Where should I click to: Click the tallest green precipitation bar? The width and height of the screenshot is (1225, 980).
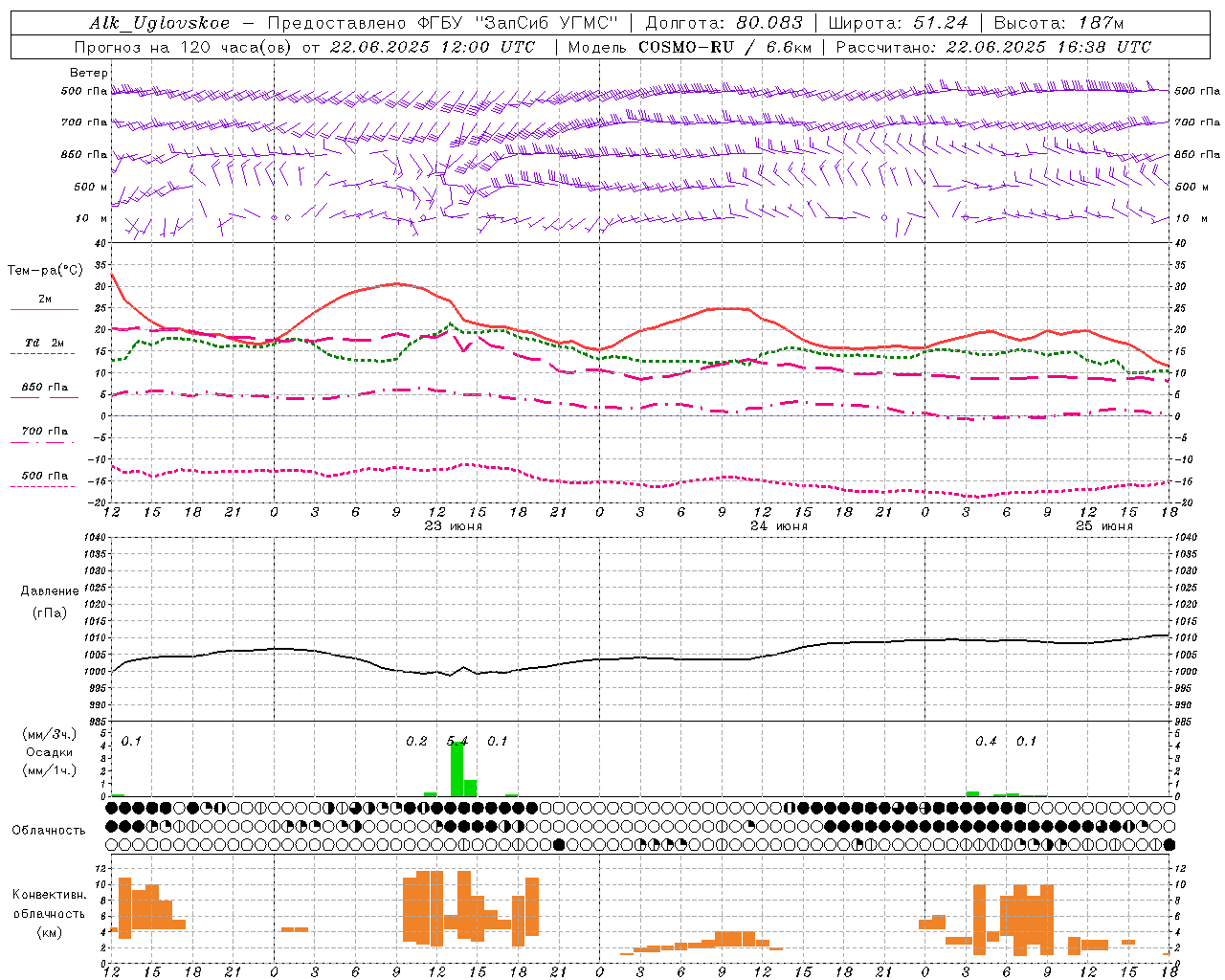click(457, 769)
